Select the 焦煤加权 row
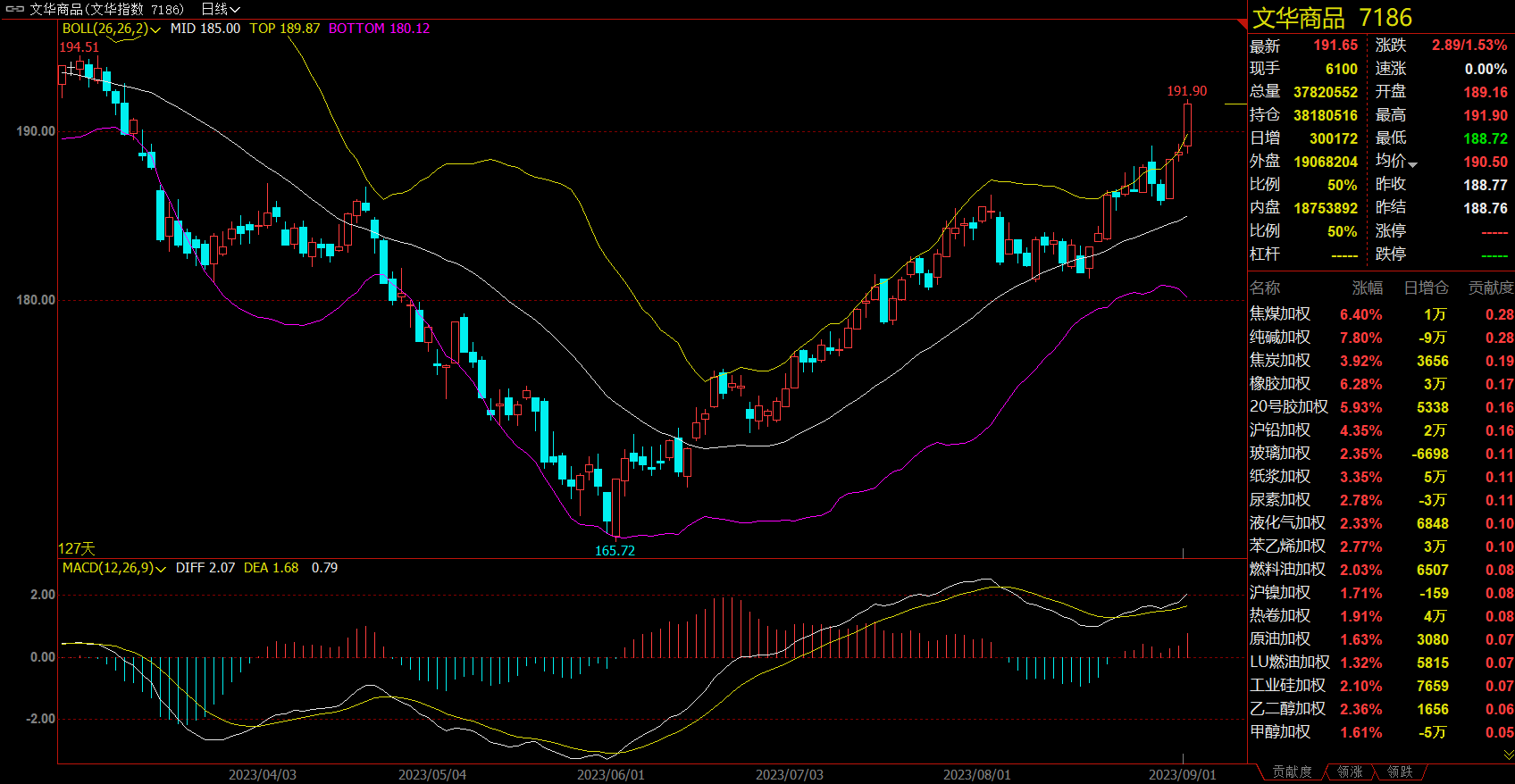The image size is (1515, 784). (x=1381, y=314)
